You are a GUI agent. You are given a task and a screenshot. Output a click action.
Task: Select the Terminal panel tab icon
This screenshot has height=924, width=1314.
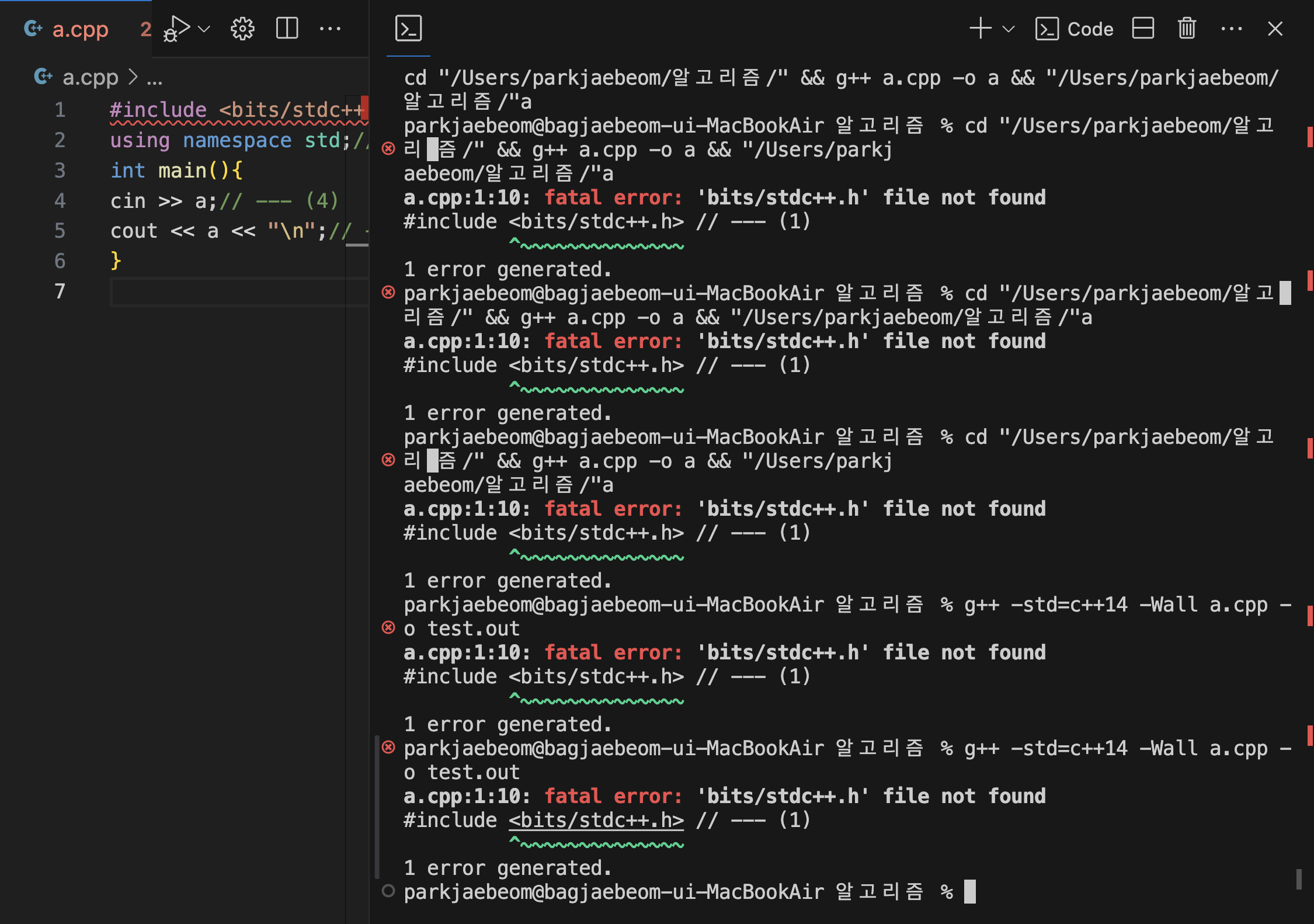408,29
